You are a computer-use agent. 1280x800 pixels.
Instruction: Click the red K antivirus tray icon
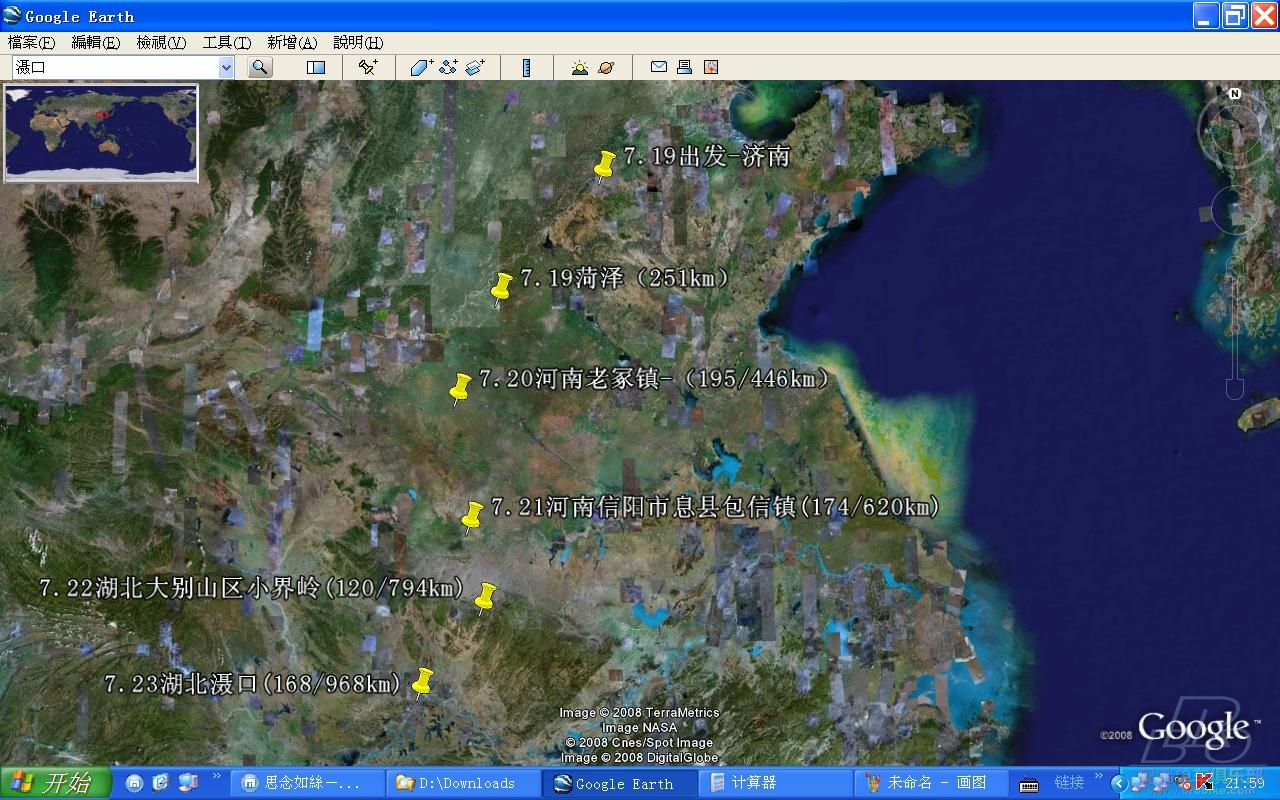click(1205, 782)
